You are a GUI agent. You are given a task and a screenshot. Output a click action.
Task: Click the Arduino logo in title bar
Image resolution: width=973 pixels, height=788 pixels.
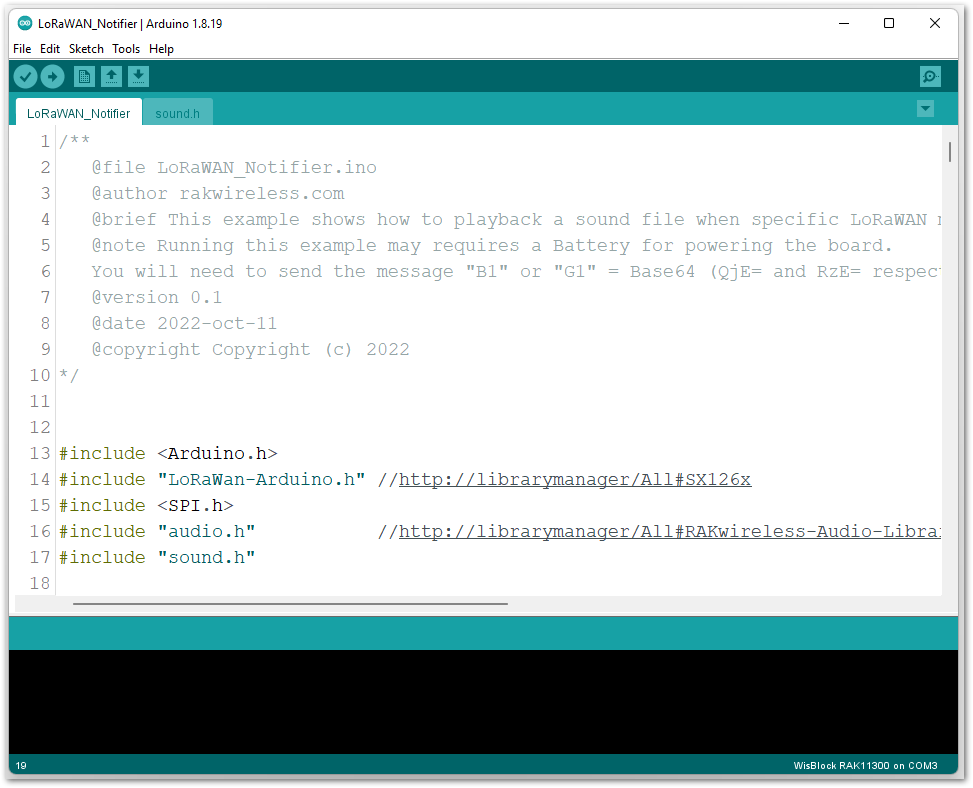click(25, 24)
